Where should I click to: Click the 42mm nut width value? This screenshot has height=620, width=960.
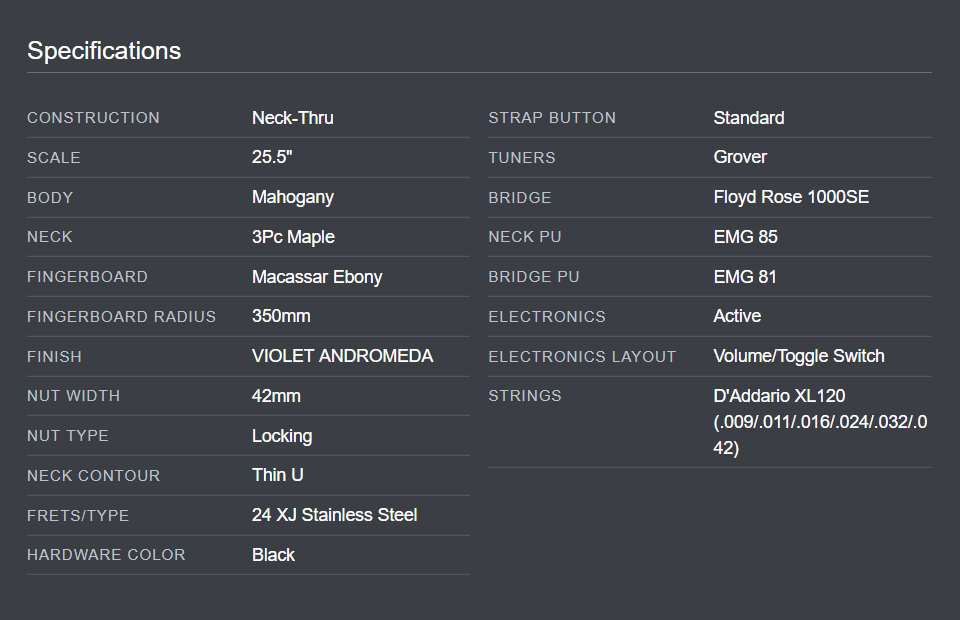tap(276, 395)
